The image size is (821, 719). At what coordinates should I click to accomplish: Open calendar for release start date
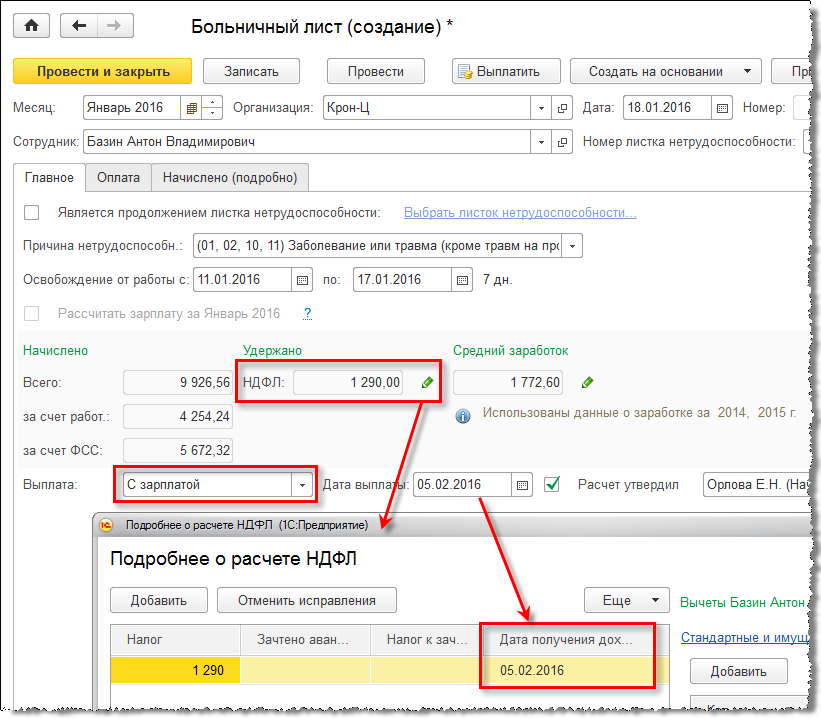[x=302, y=279]
